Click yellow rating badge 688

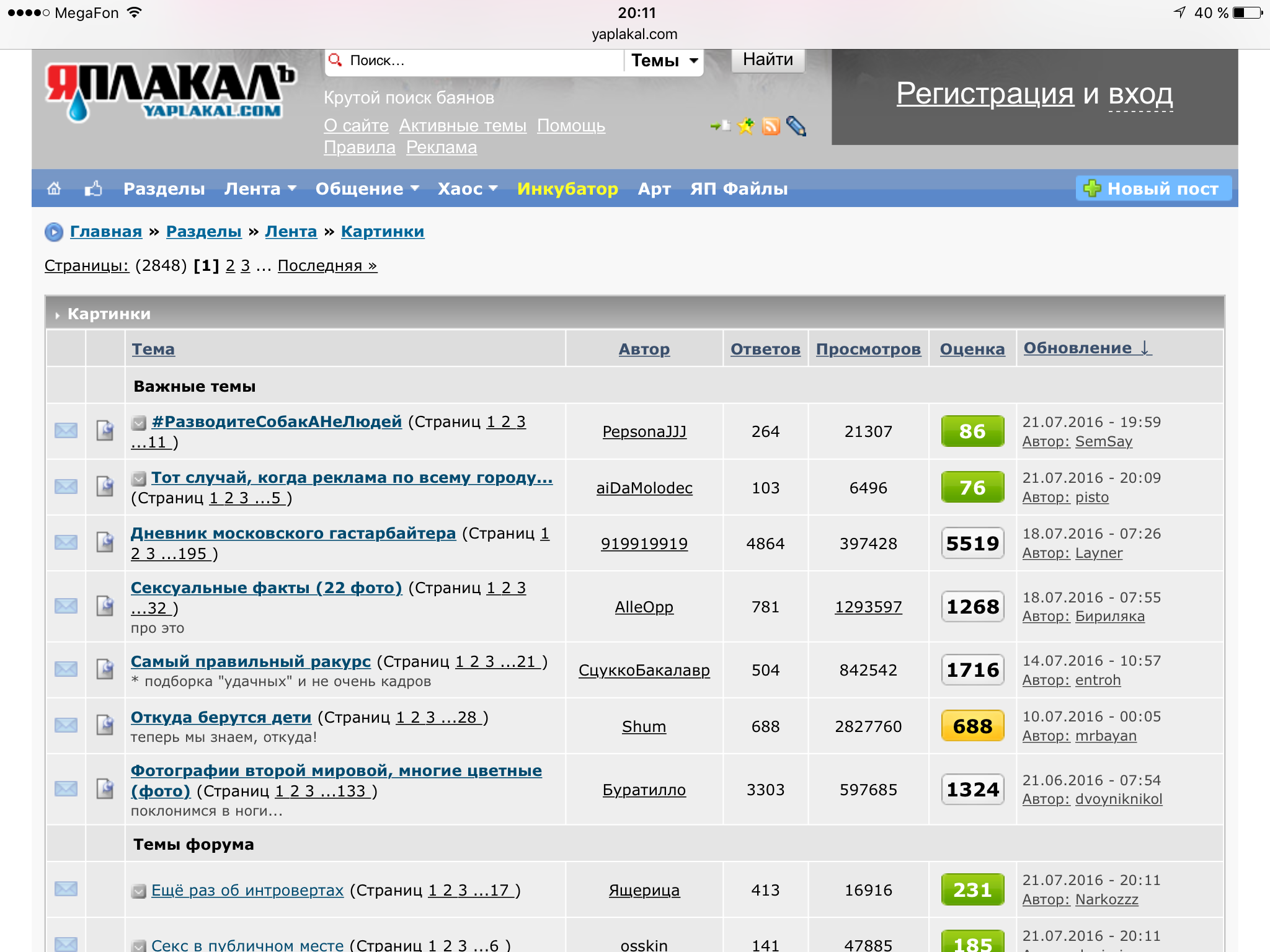[972, 726]
